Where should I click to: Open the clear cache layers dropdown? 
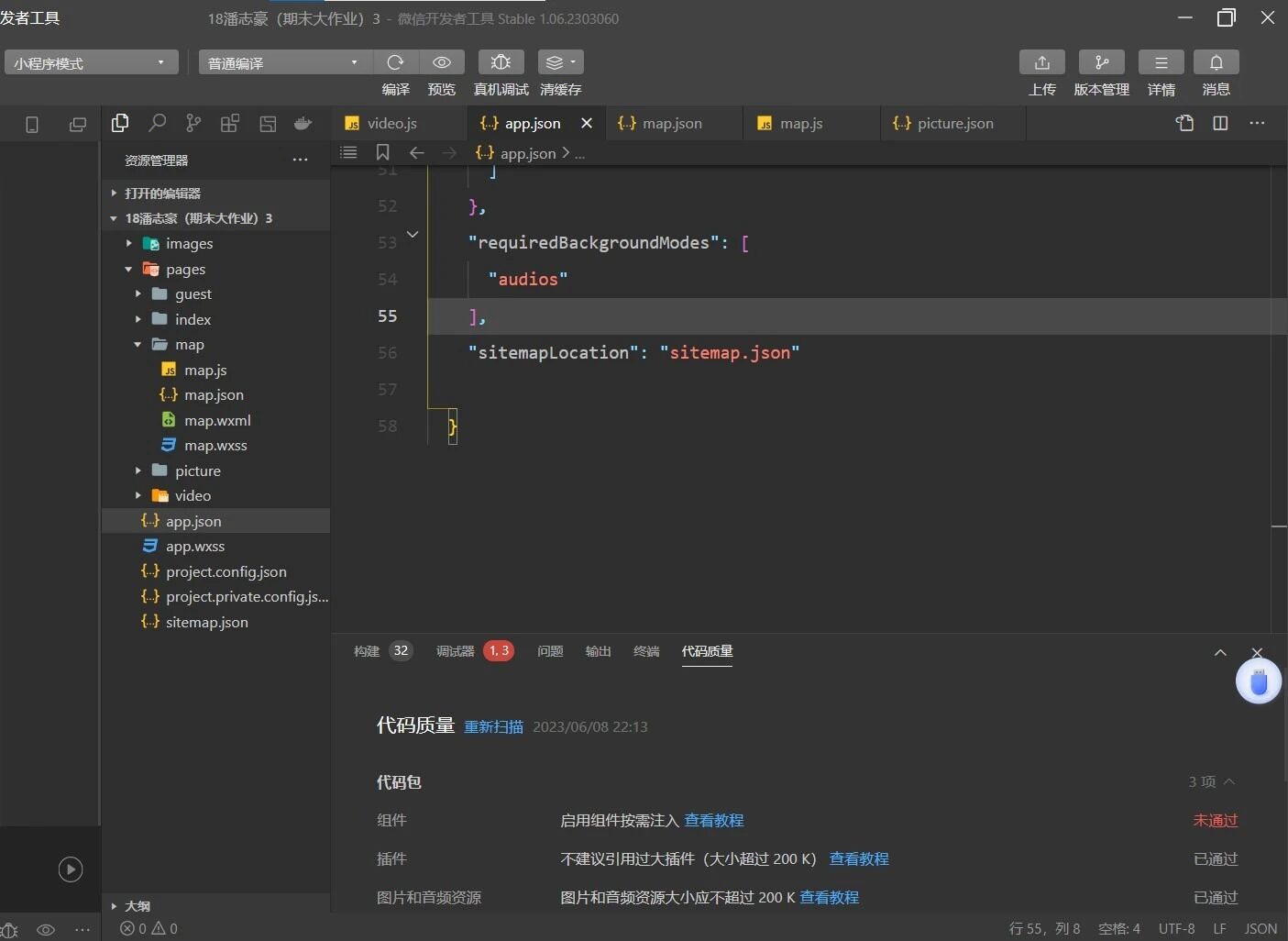click(x=560, y=62)
